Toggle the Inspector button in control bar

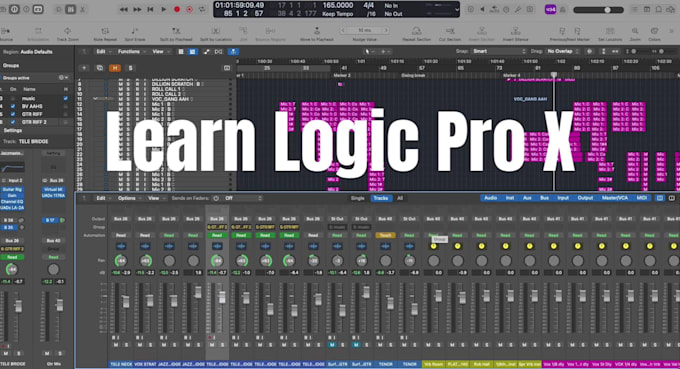coord(14,9)
